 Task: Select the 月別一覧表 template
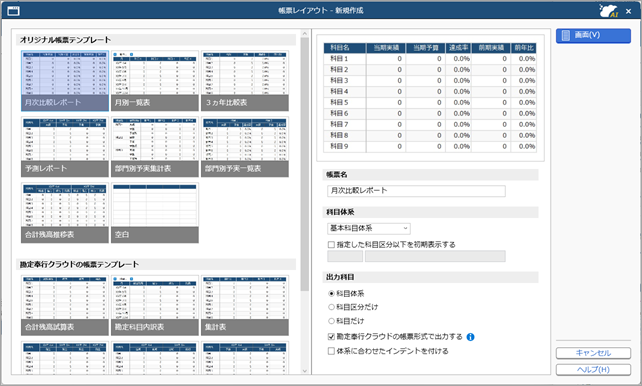click(155, 81)
